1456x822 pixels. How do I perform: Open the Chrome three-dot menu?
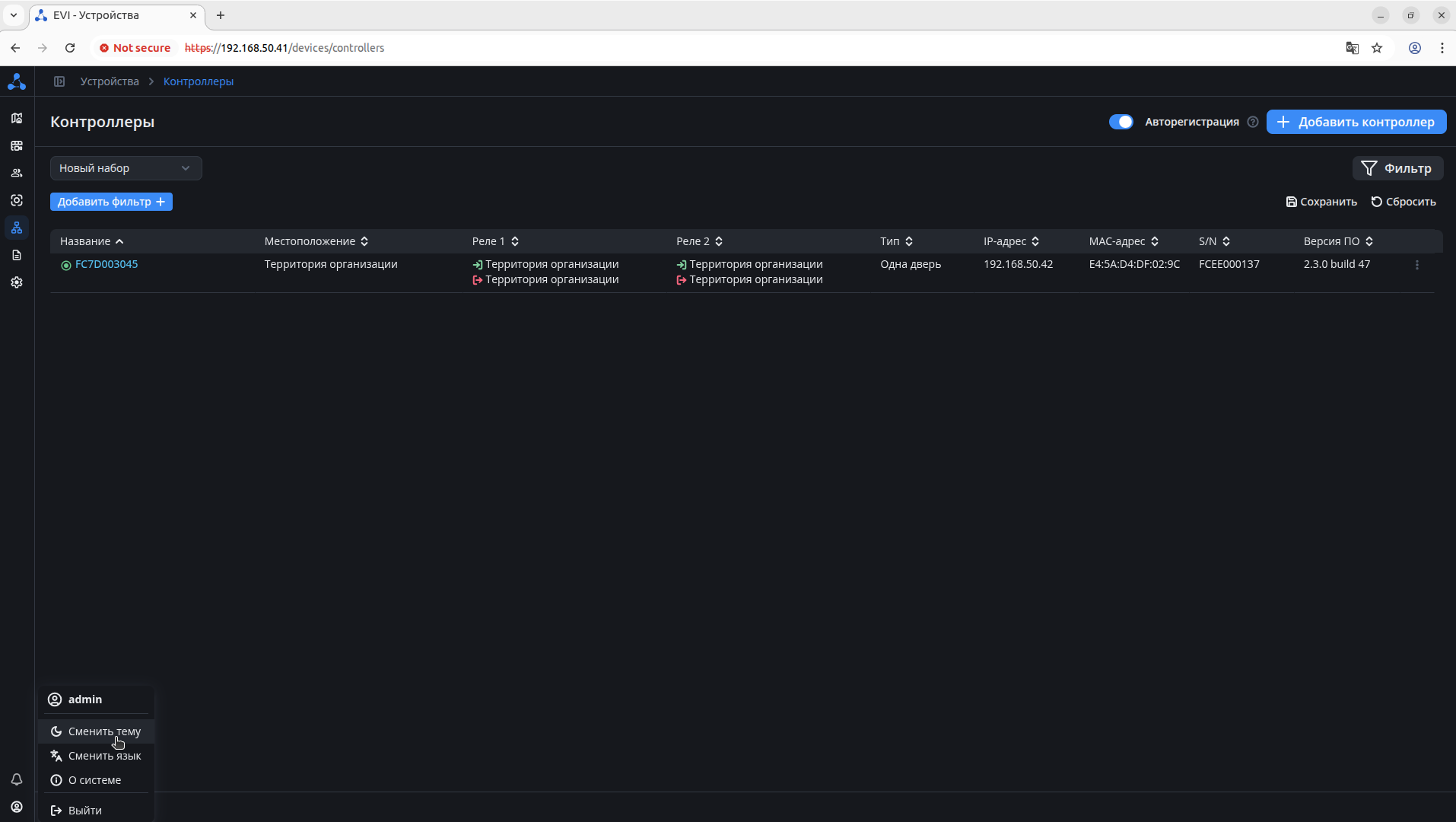[x=1442, y=48]
